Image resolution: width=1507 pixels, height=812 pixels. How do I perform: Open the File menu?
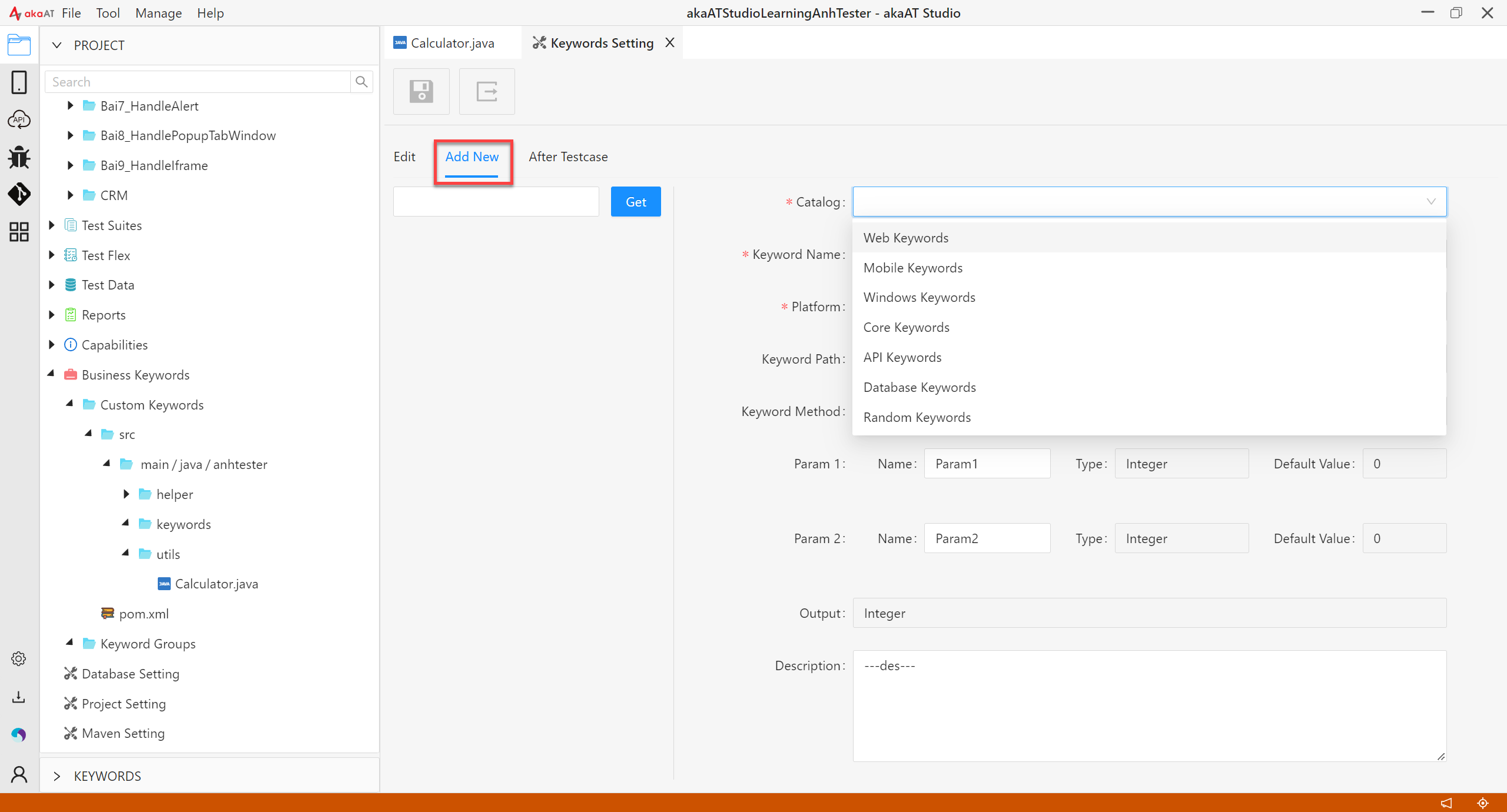pyautogui.click(x=71, y=13)
